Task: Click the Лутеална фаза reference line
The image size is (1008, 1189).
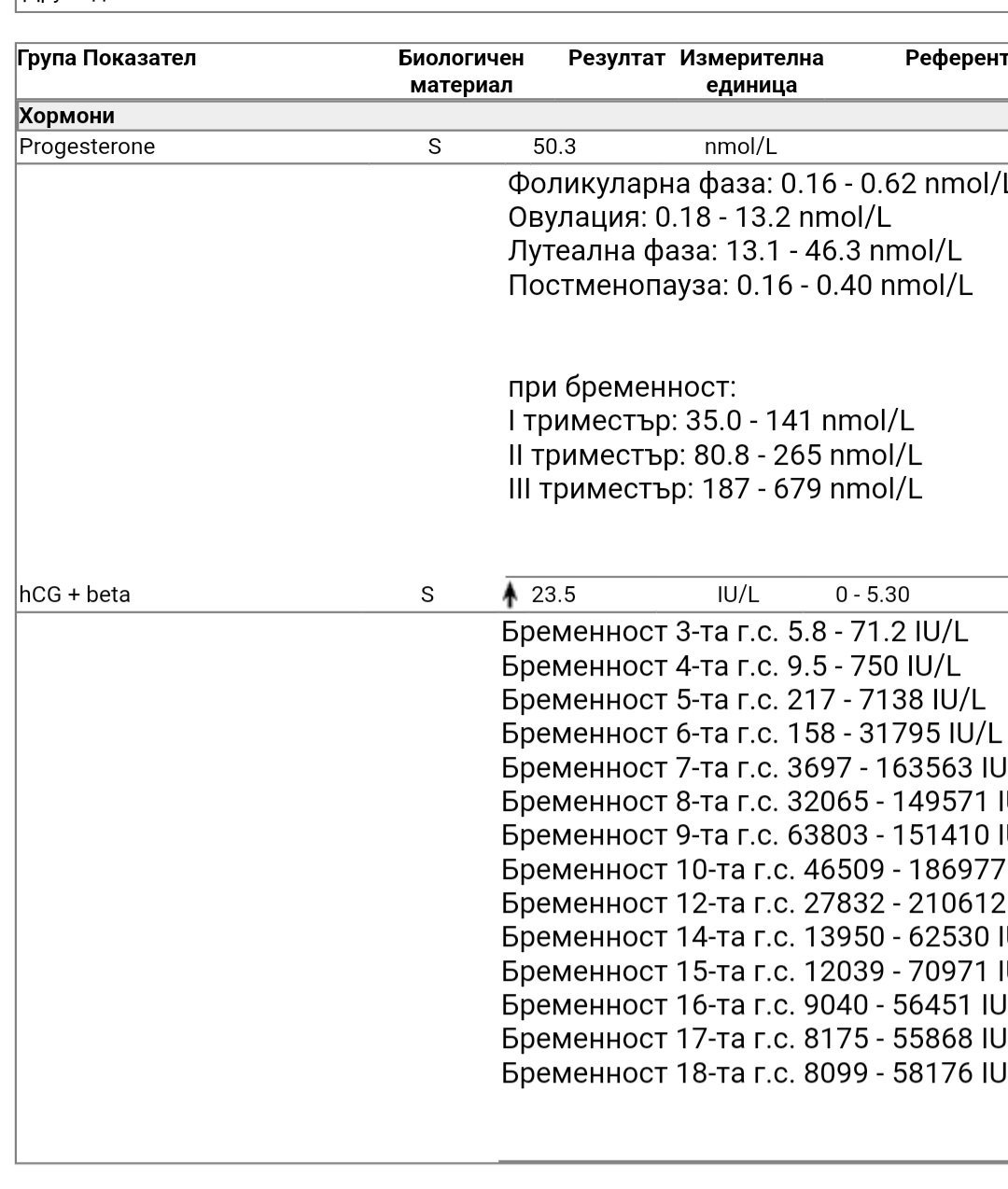Action: [735, 251]
